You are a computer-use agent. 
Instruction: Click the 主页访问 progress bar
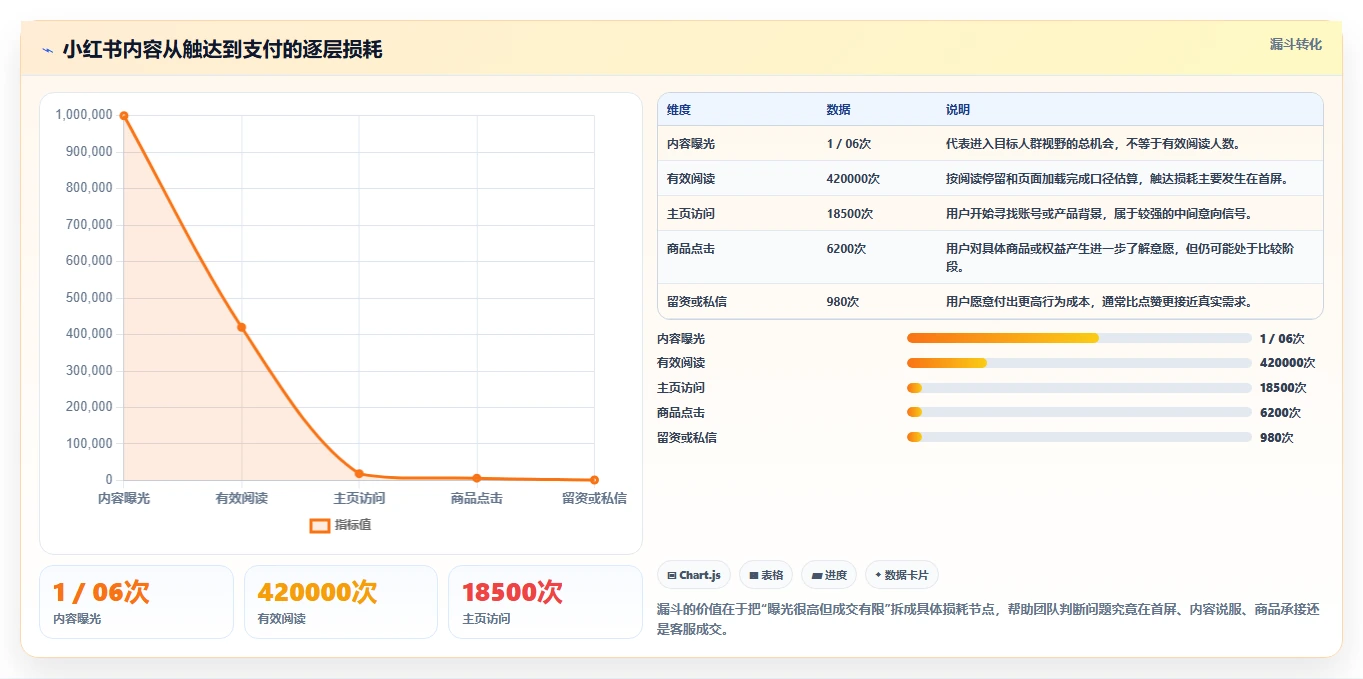click(1079, 388)
